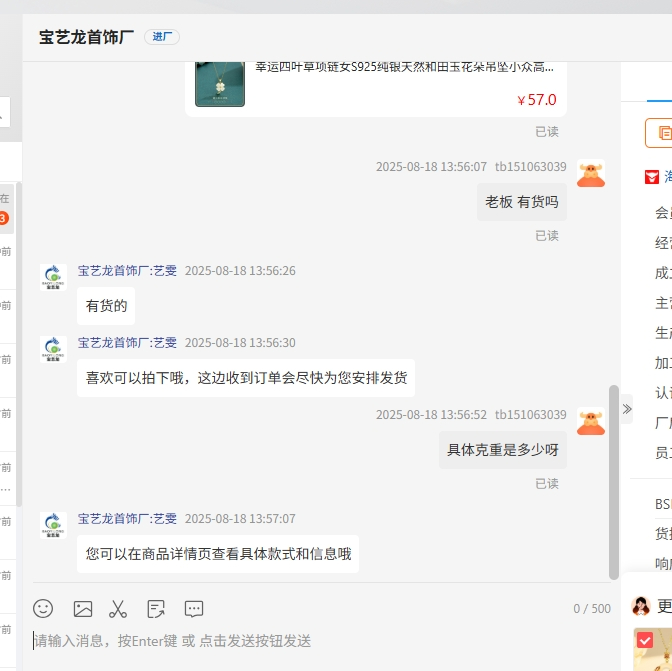Click the scissors screenshot tool
The height and width of the screenshot is (671, 672).
[x=118, y=608]
